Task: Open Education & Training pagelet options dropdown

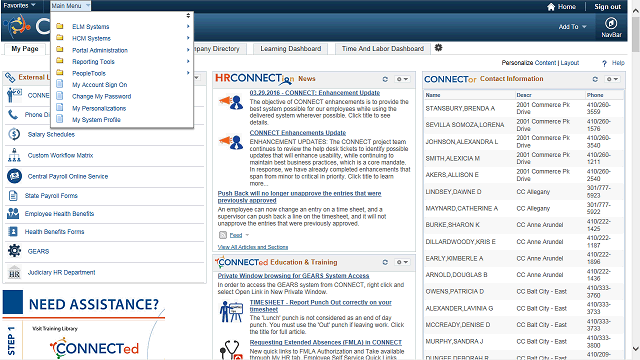Action: point(402,262)
